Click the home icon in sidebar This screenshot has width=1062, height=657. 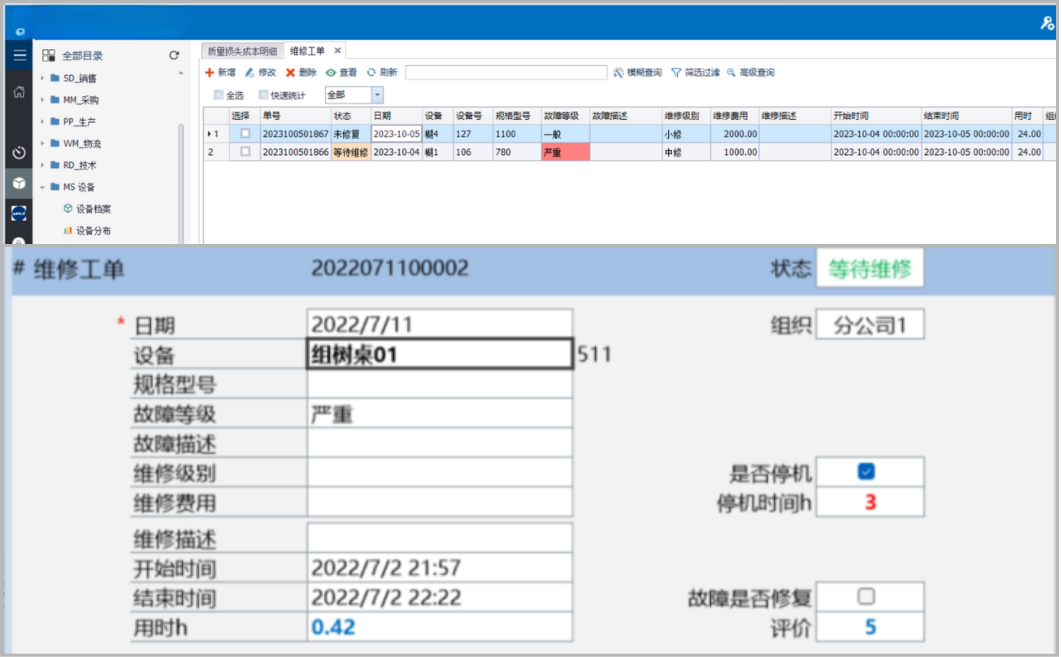[x=19, y=92]
